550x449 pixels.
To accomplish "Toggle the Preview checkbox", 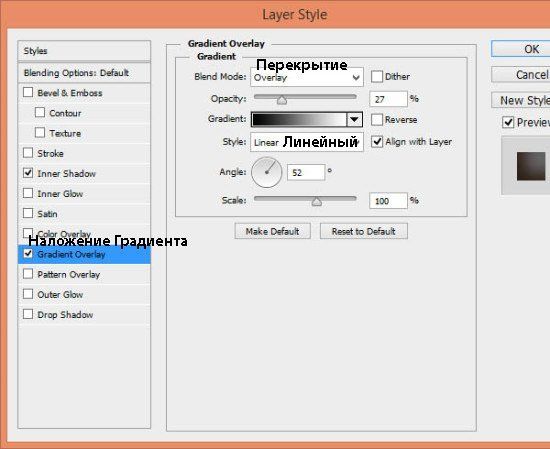I will 508,122.
